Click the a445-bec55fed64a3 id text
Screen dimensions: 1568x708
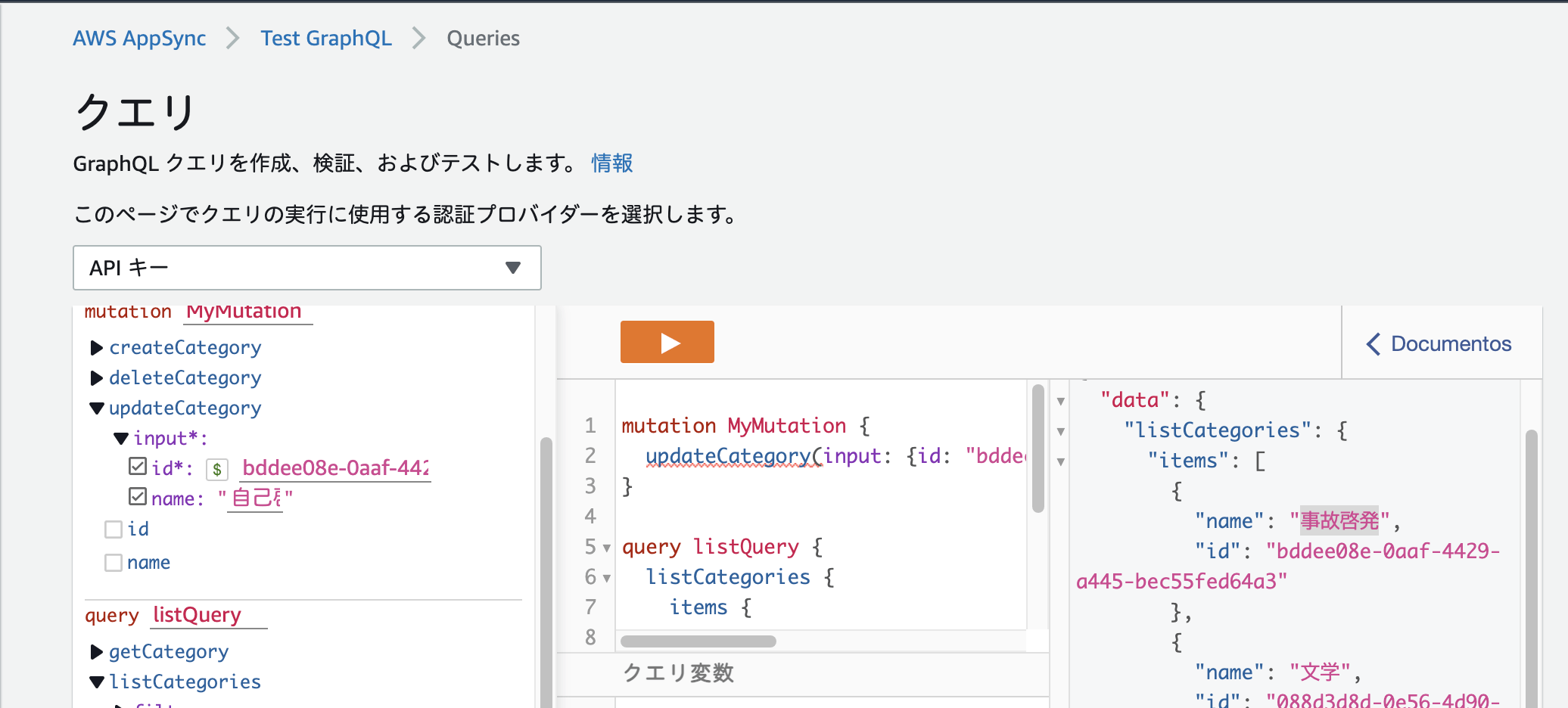pyautogui.click(x=1181, y=582)
